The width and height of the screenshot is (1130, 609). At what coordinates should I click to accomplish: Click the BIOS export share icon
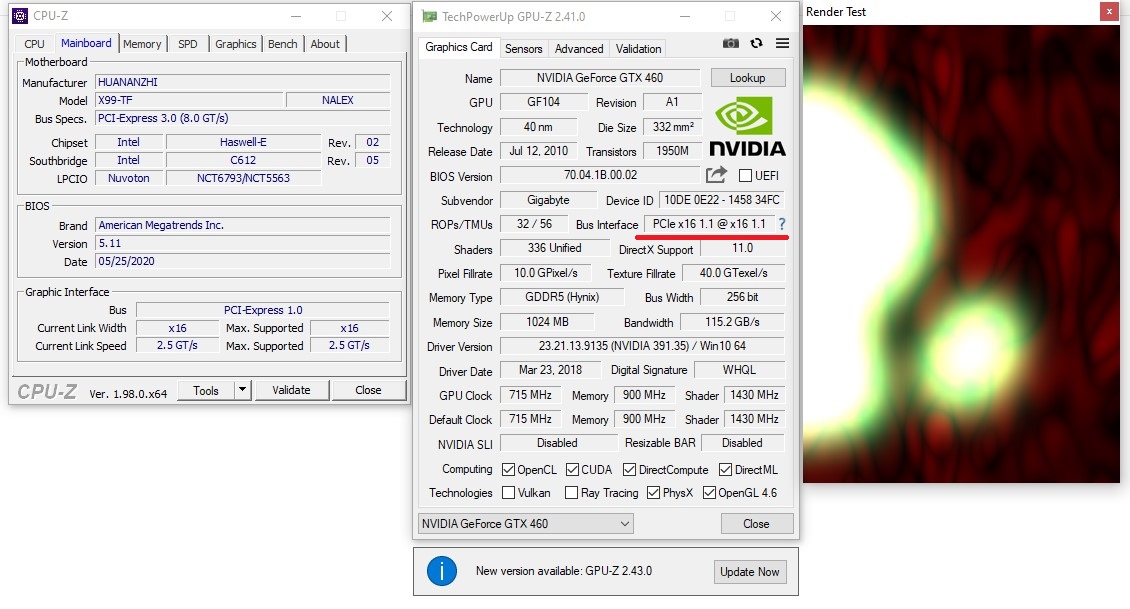[716, 174]
